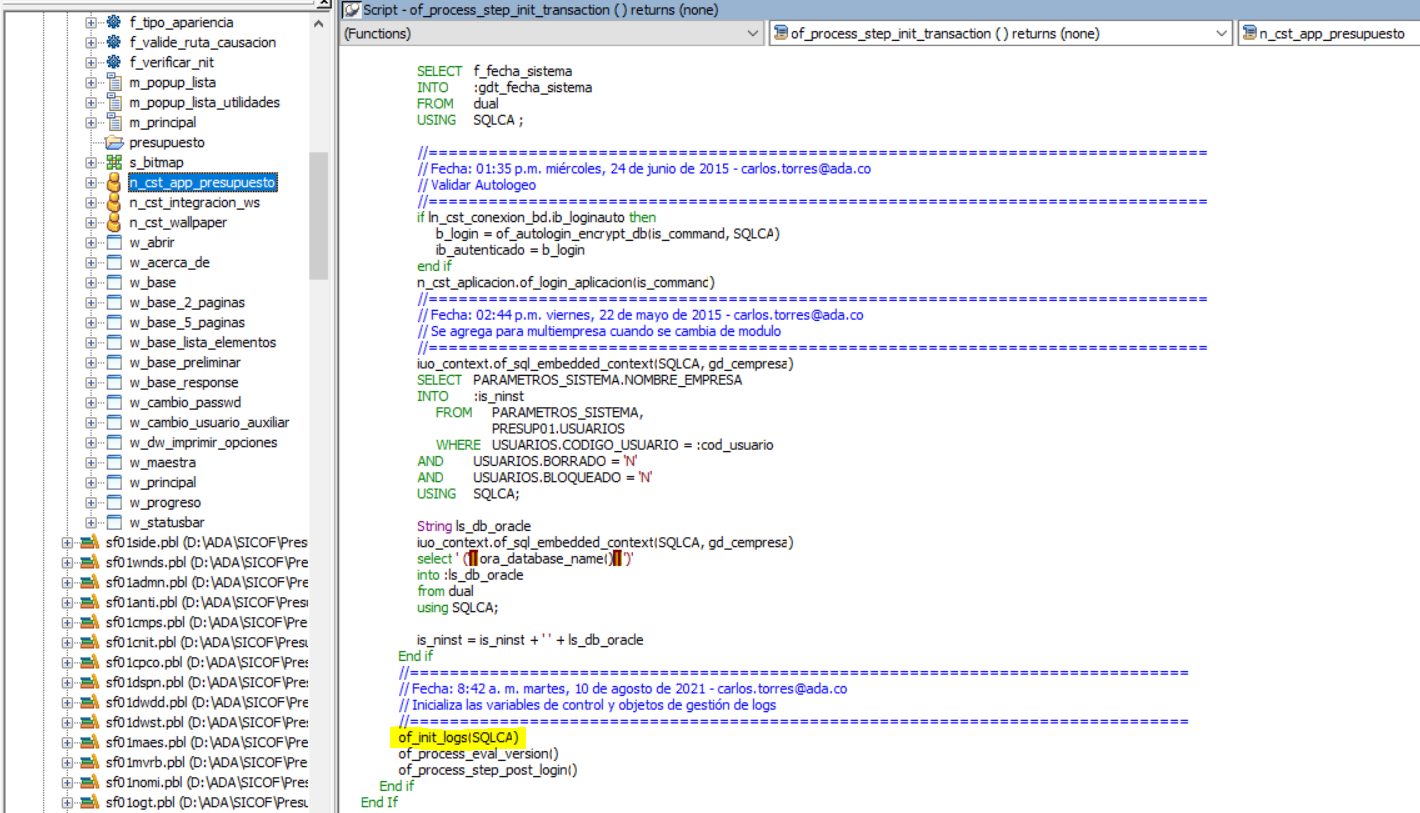Open the n_cst_app_presupuesto object dropdown

click(x=1330, y=34)
